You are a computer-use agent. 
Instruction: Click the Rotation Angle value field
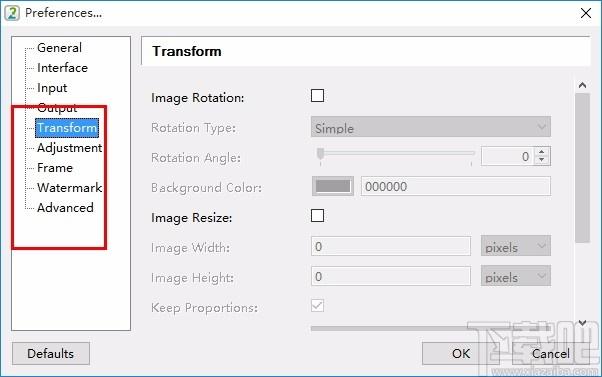(507, 156)
